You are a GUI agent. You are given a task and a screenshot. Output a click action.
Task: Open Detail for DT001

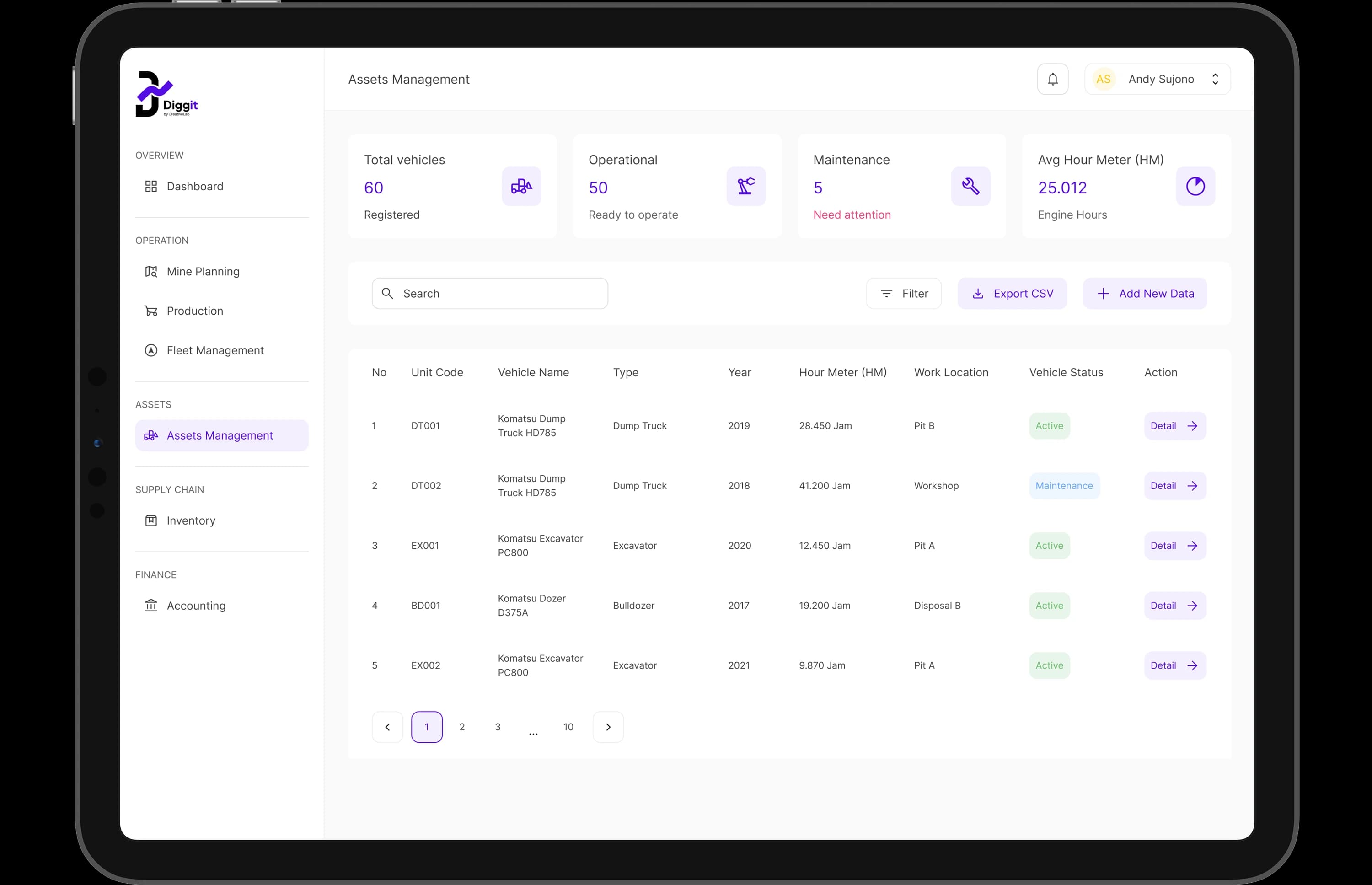(x=1175, y=426)
